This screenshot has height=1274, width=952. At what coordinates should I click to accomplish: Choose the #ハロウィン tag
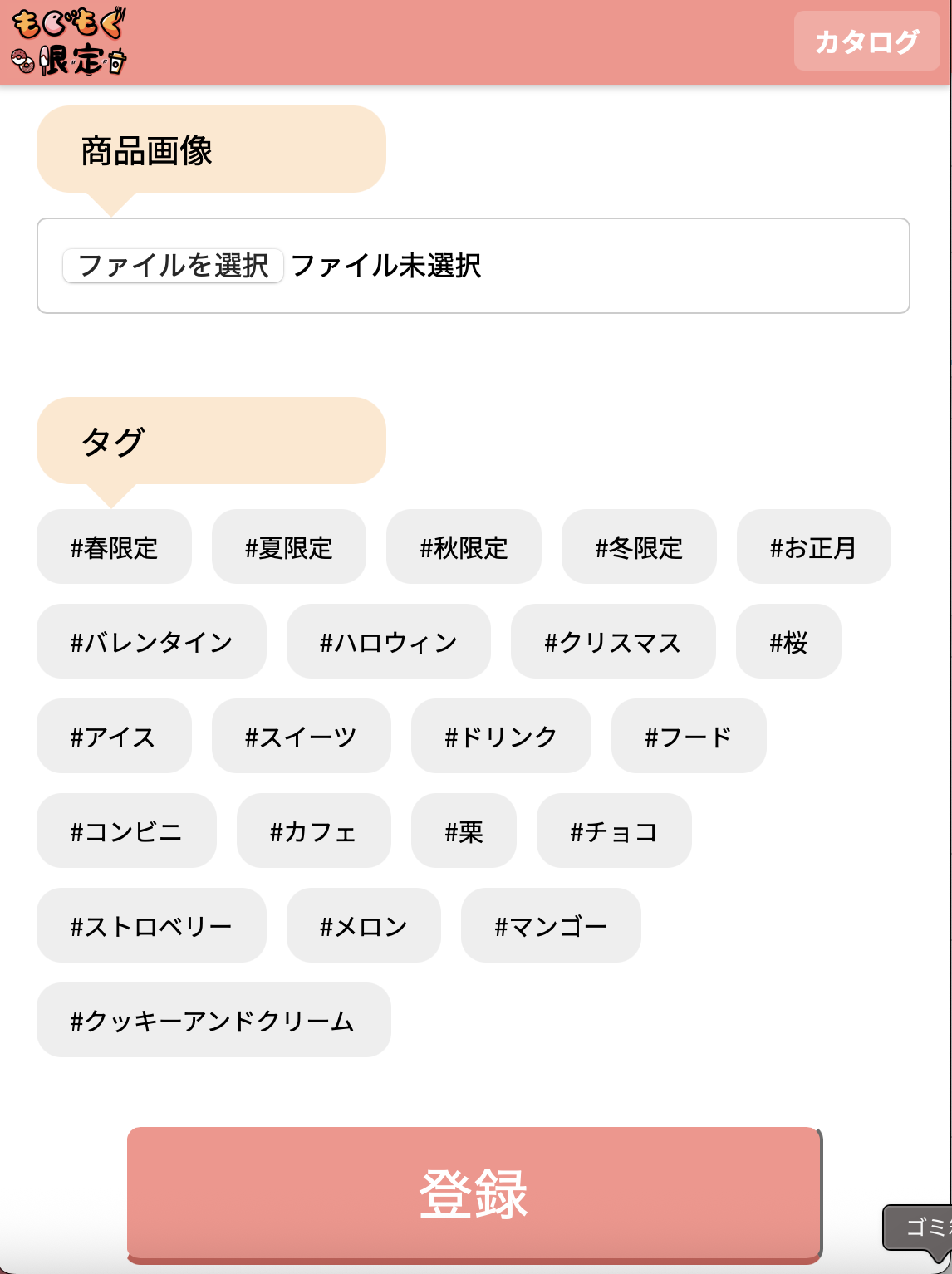(389, 642)
